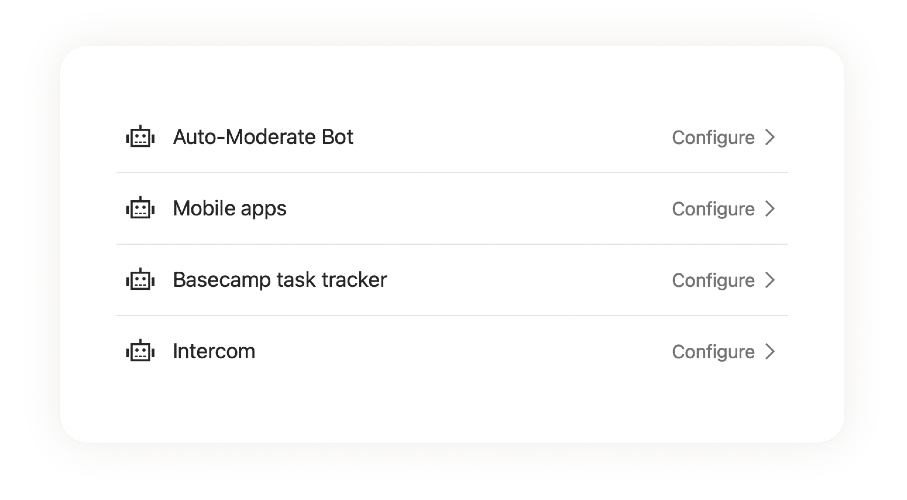
Task: Open the Auto-Moderate Bot entry by name
Action: (x=263, y=137)
